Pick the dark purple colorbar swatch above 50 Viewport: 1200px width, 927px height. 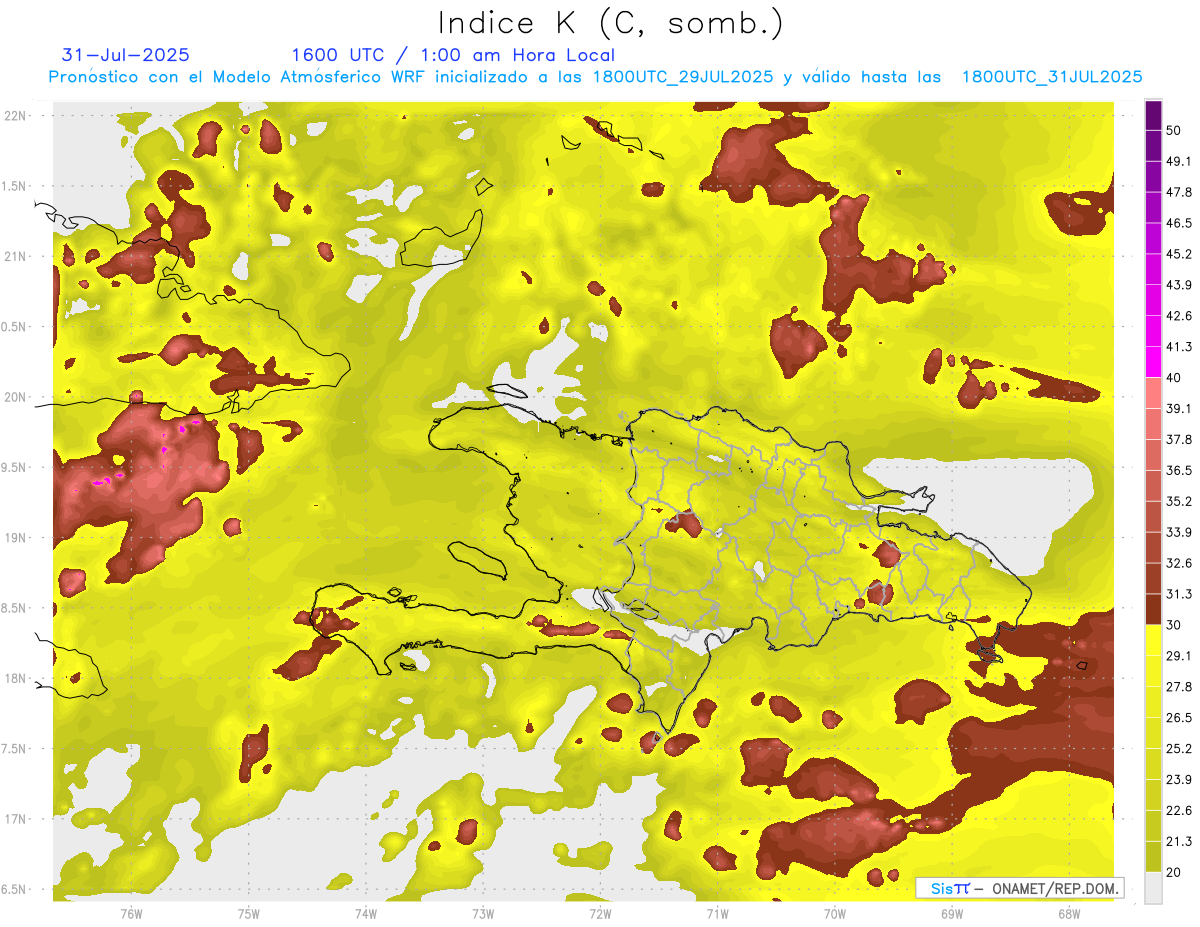coord(1153,116)
